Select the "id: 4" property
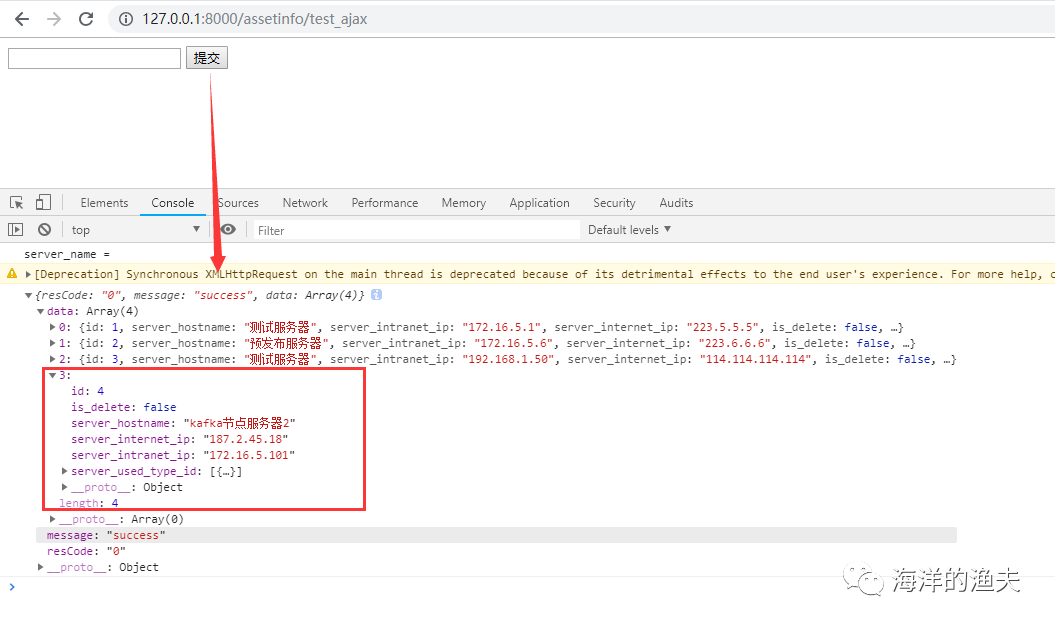Image resolution: width=1055 pixels, height=627 pixels. 87,391
